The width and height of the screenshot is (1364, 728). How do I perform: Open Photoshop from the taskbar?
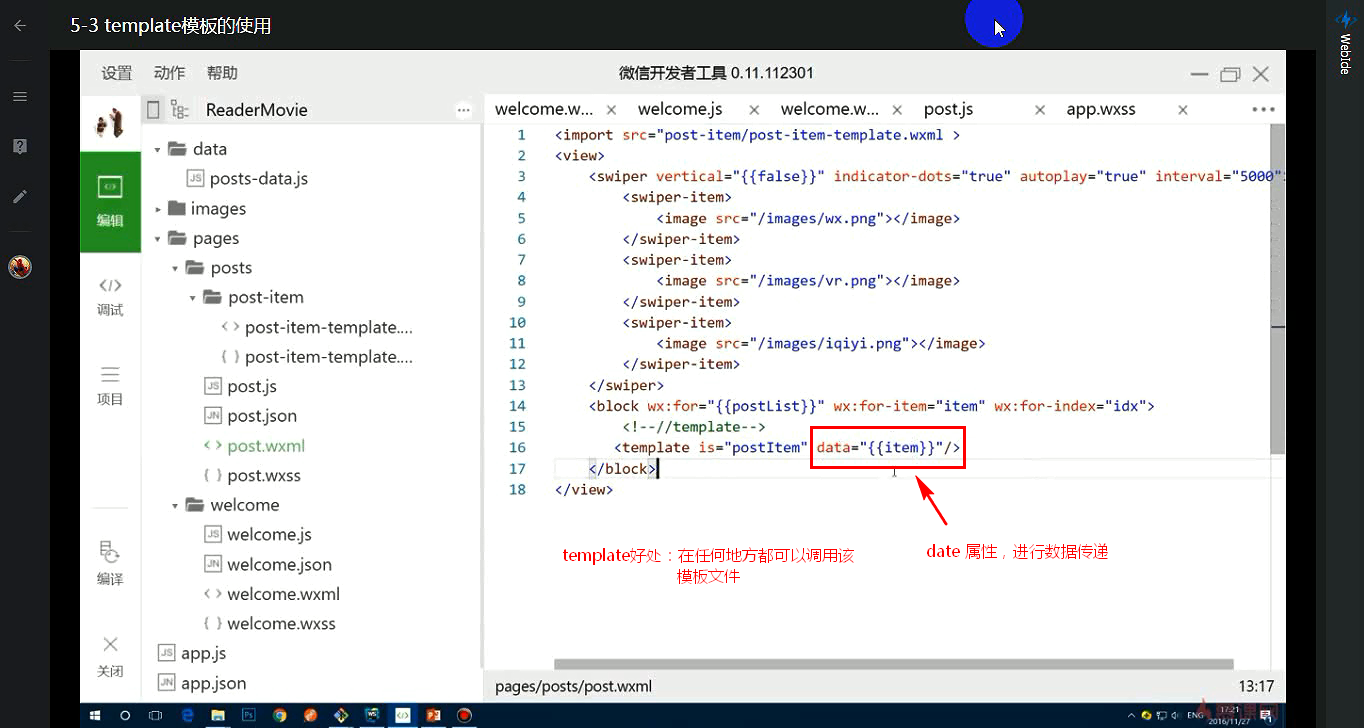(249, 716)
